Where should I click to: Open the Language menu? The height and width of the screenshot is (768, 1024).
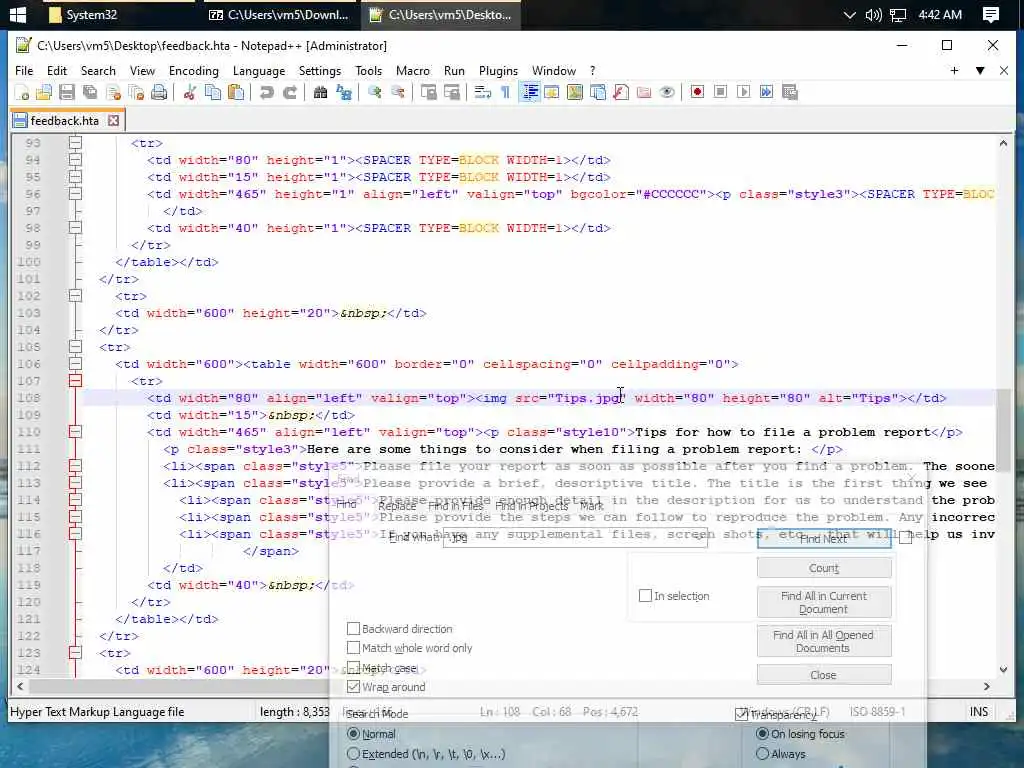pos(259,71)
